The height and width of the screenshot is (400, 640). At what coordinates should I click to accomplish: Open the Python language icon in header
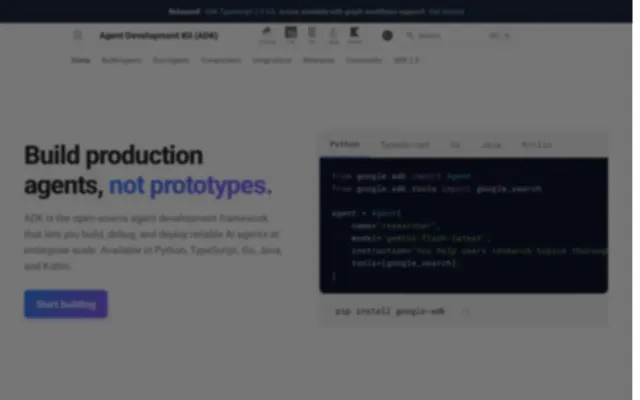point(267,35)
